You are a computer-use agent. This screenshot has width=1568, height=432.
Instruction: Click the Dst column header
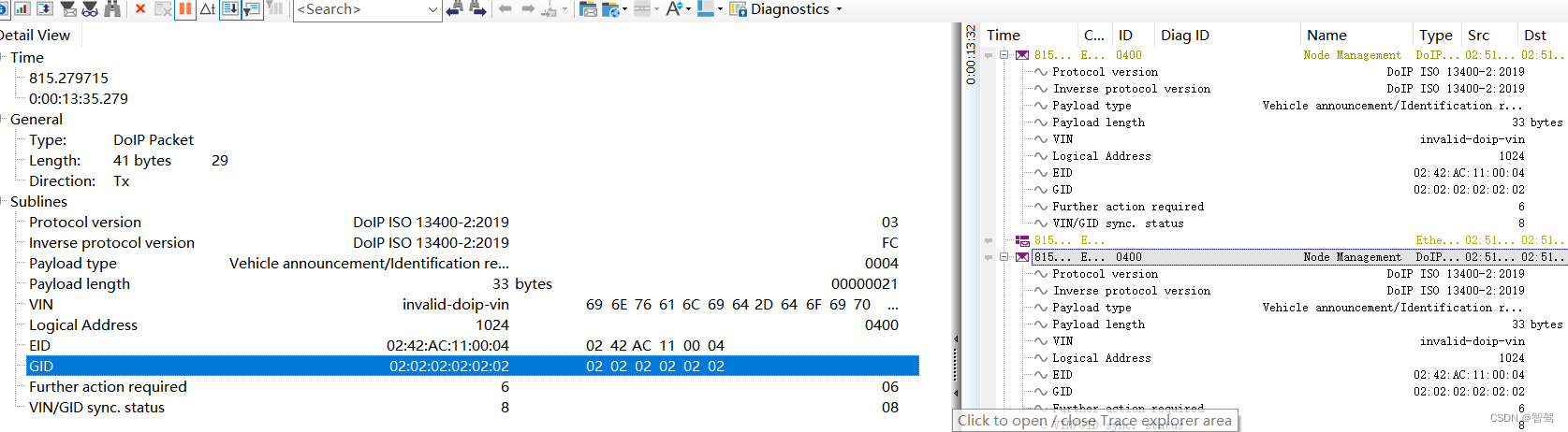pos(1535,35)
